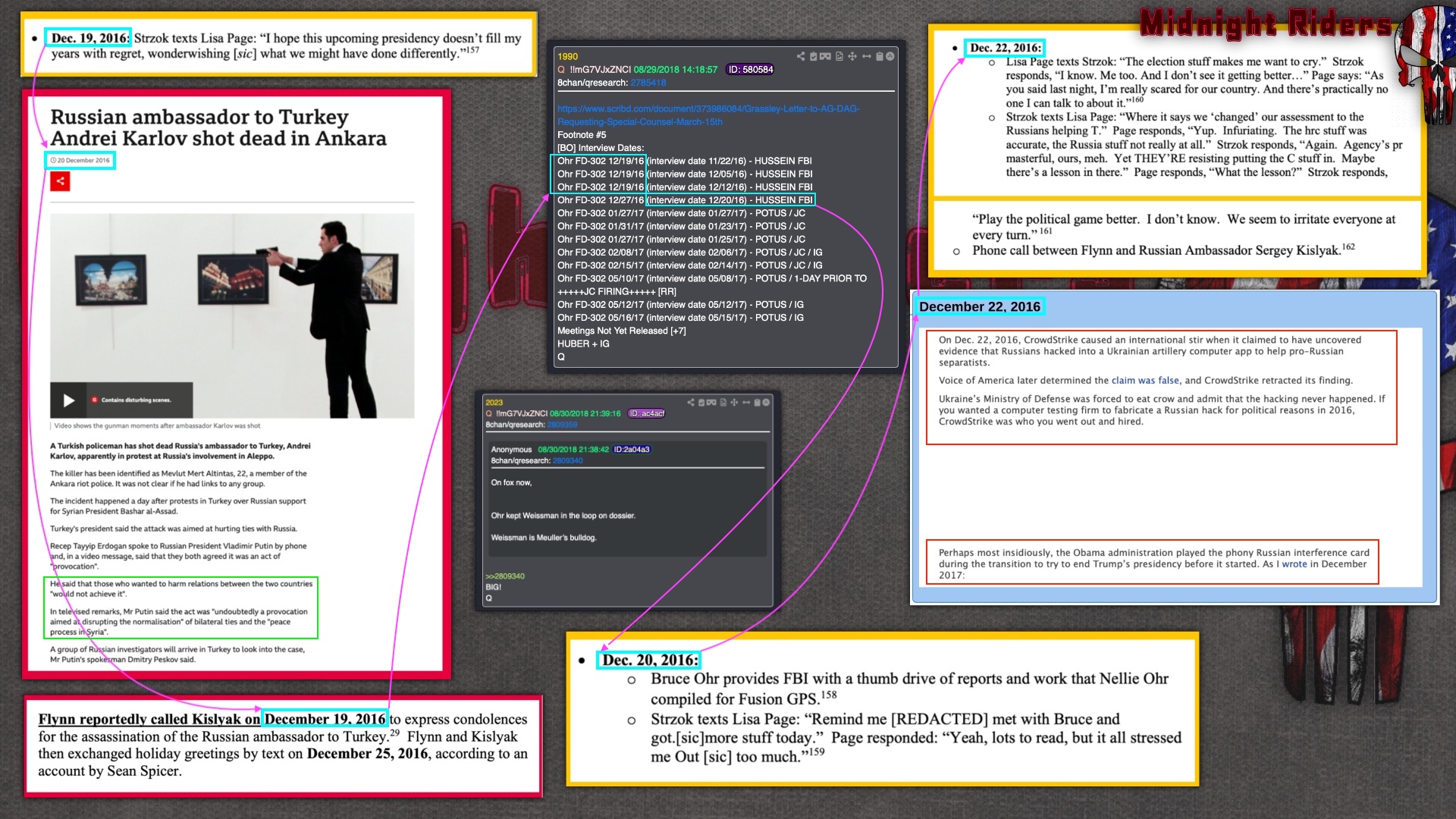
Task: Click the >>2809340 reply reference
Action: click(x=505, y=576)
